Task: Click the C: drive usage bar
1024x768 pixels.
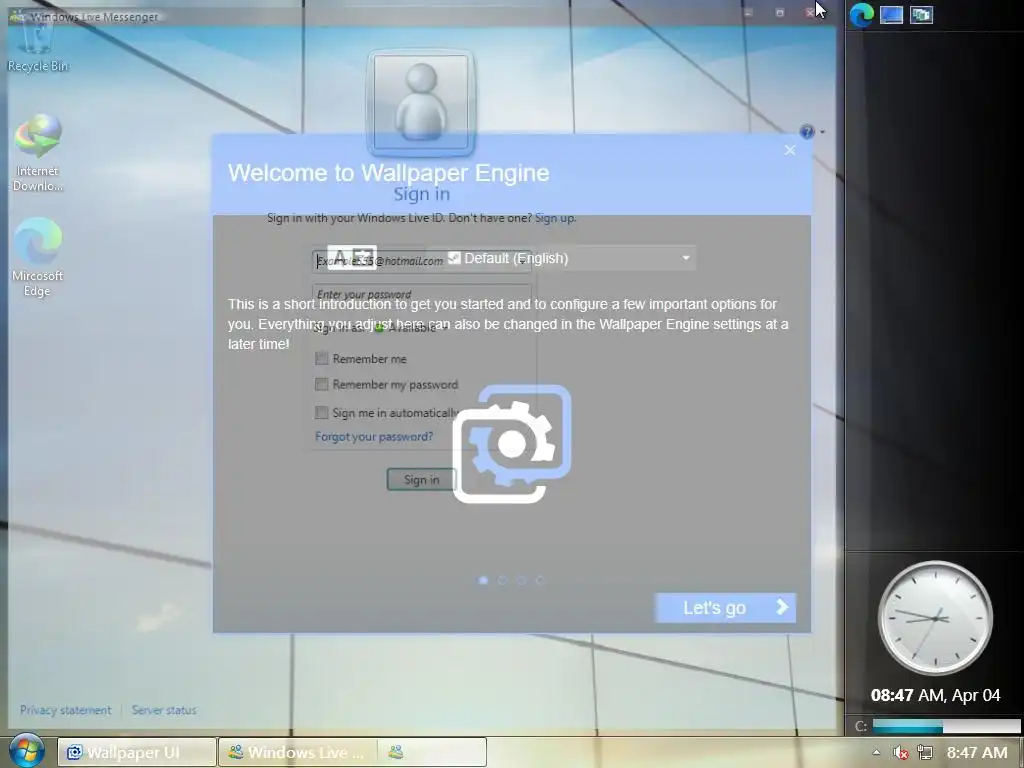Action: pyautogui.click(x=946, y=726)
